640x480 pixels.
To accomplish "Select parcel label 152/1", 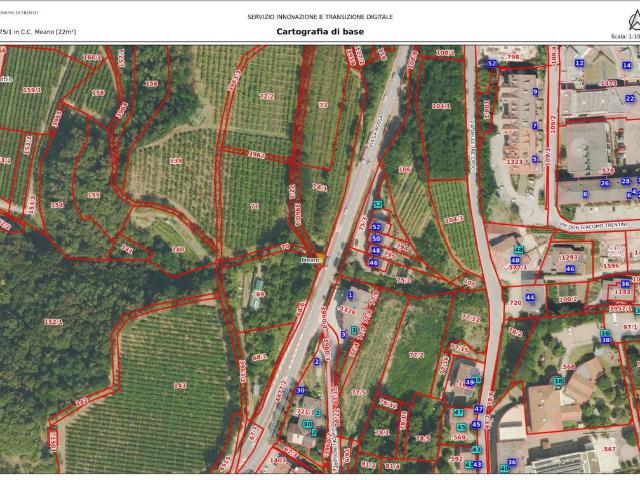I will pos(53,322).
